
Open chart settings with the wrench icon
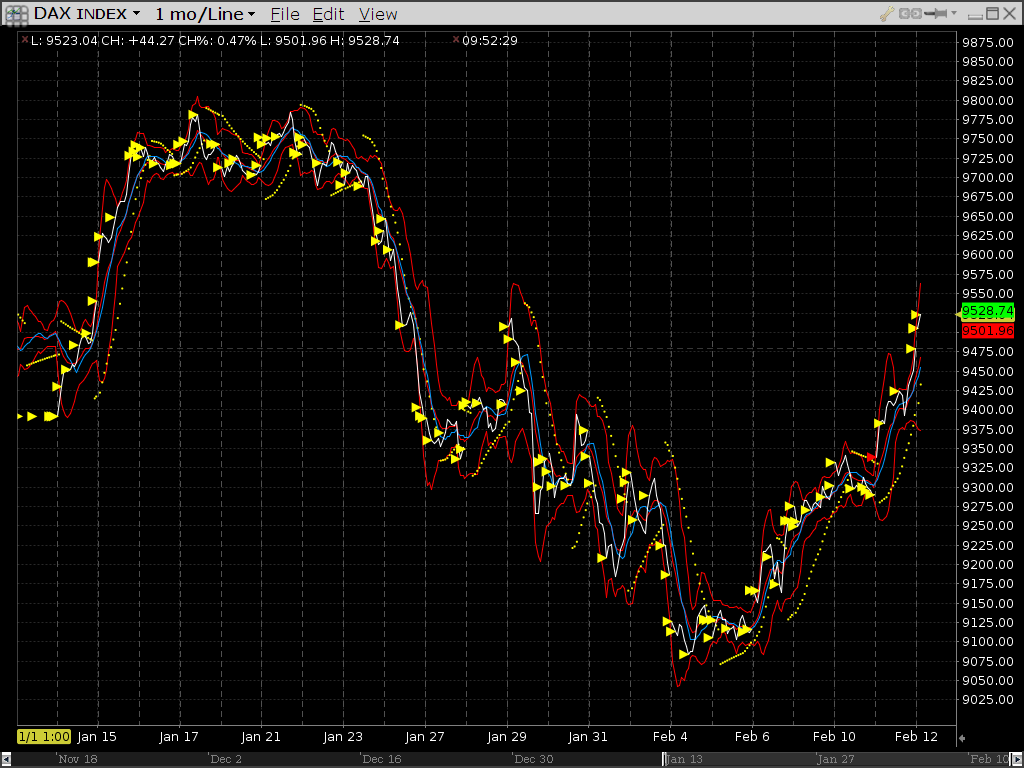[x=886, y=14]
